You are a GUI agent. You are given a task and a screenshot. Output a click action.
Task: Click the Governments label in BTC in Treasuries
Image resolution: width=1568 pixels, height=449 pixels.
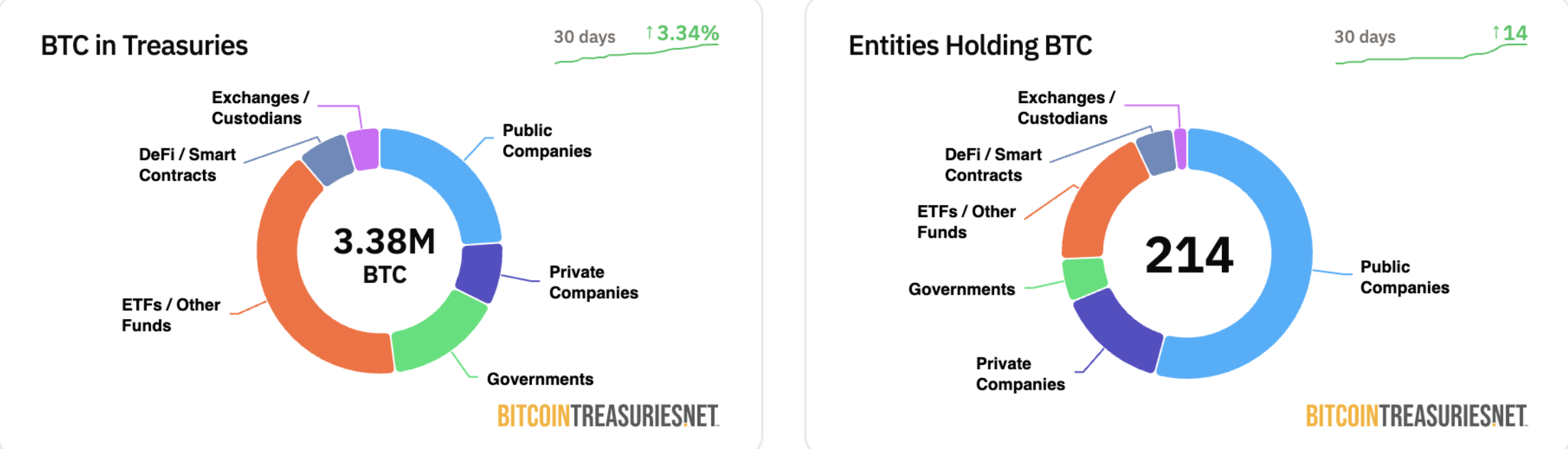pyautogui.click(x=540, y=379)
